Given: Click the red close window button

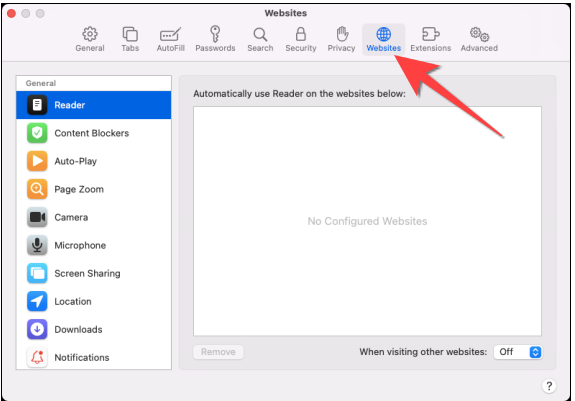Looking at the screenshot, I should click(x=11, y=14).
